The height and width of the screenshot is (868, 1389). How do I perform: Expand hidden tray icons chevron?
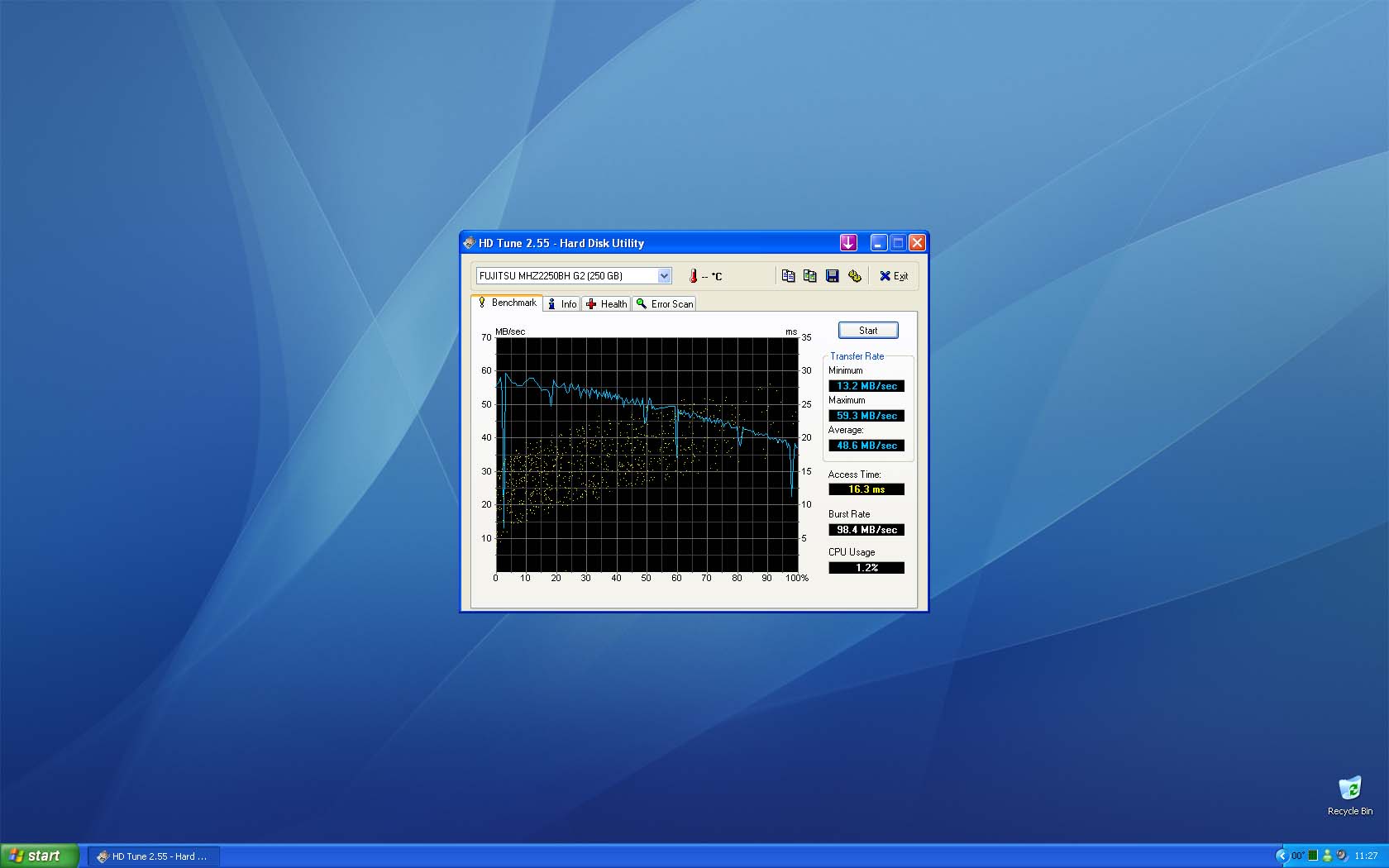[1282, 856]
